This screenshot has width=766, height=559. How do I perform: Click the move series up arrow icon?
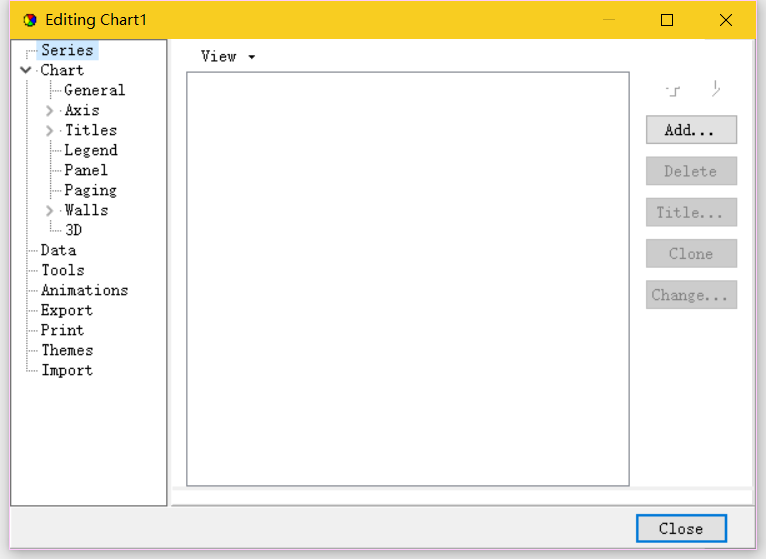pyautogui.click(x=673, y=90)
